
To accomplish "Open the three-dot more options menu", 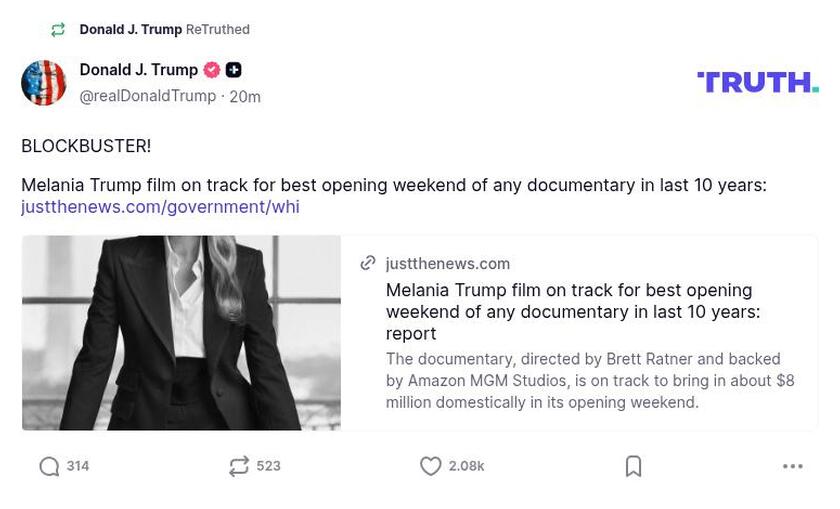I will tap(792, 466).
